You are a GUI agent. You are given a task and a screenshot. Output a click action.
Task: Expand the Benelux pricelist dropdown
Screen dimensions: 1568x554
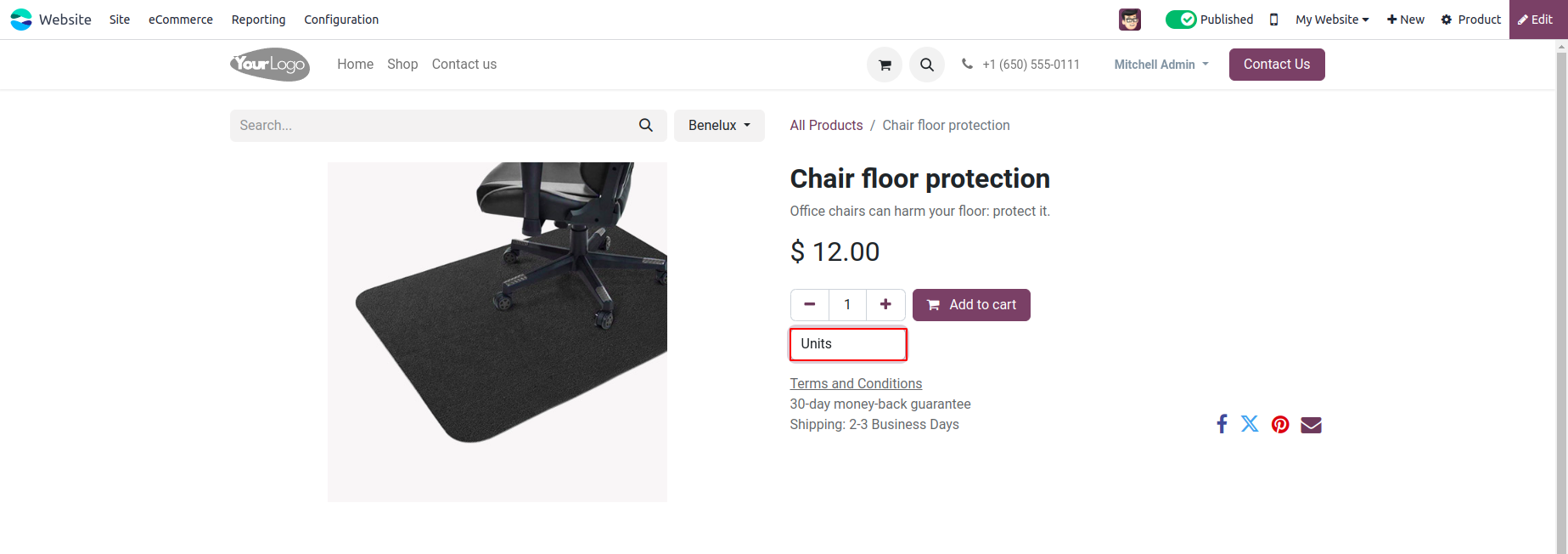(x=719, y=126)
